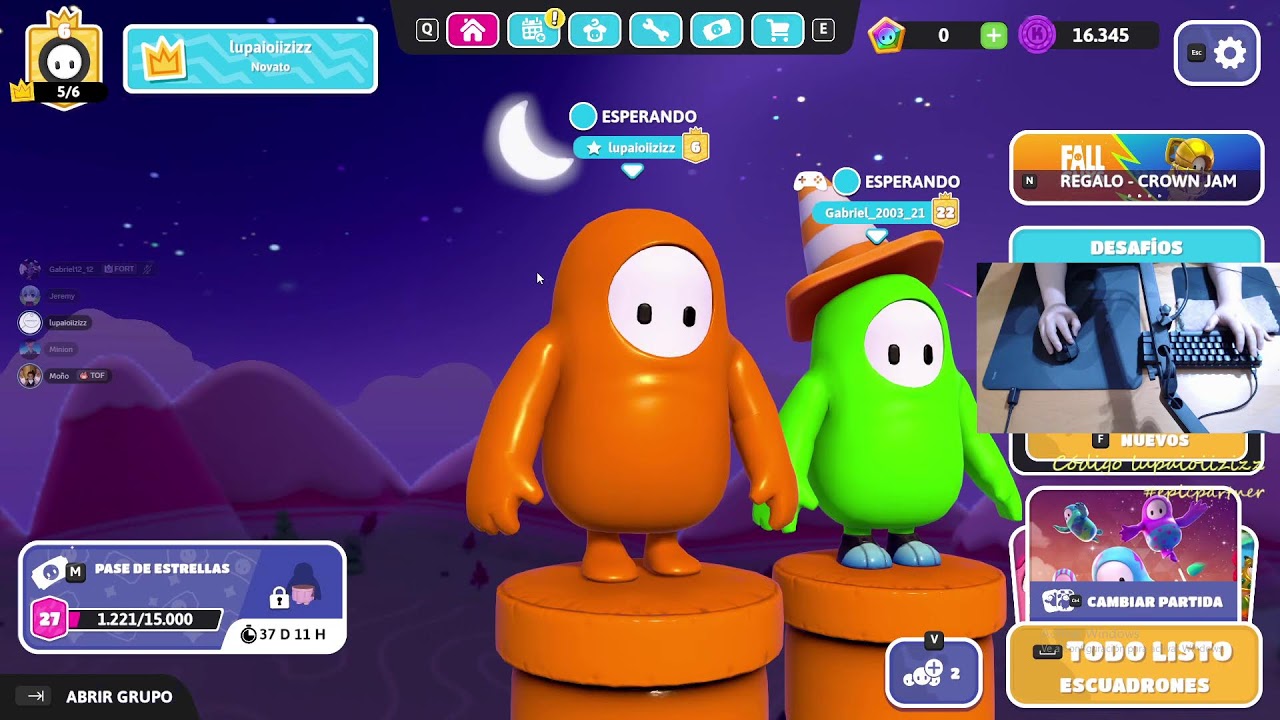1280x720 pixels.
Task: Click the crown rank badge showing 5/6
Action: click(64, 58)
